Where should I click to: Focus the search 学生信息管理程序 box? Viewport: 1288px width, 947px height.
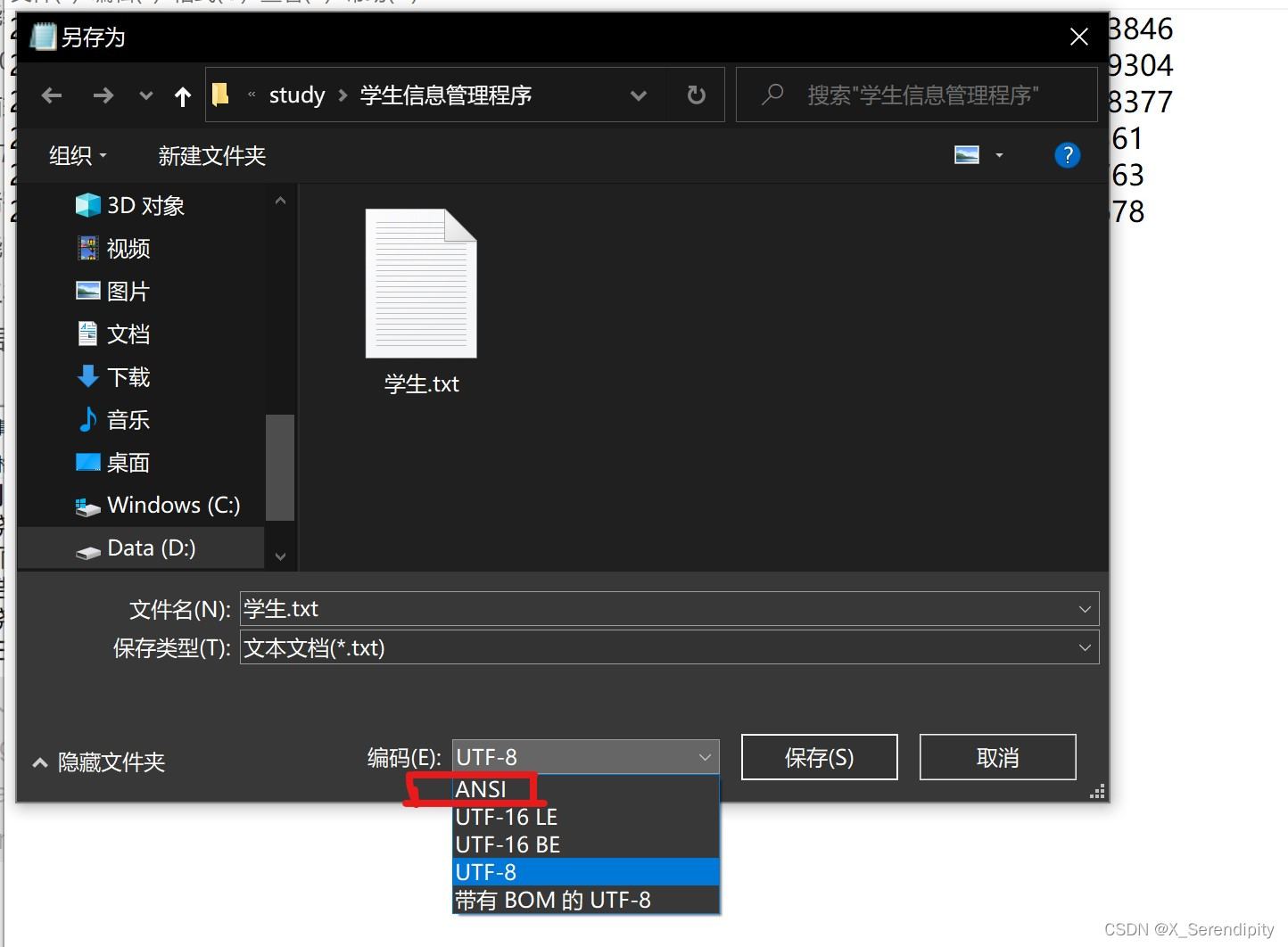coord(917,95)
